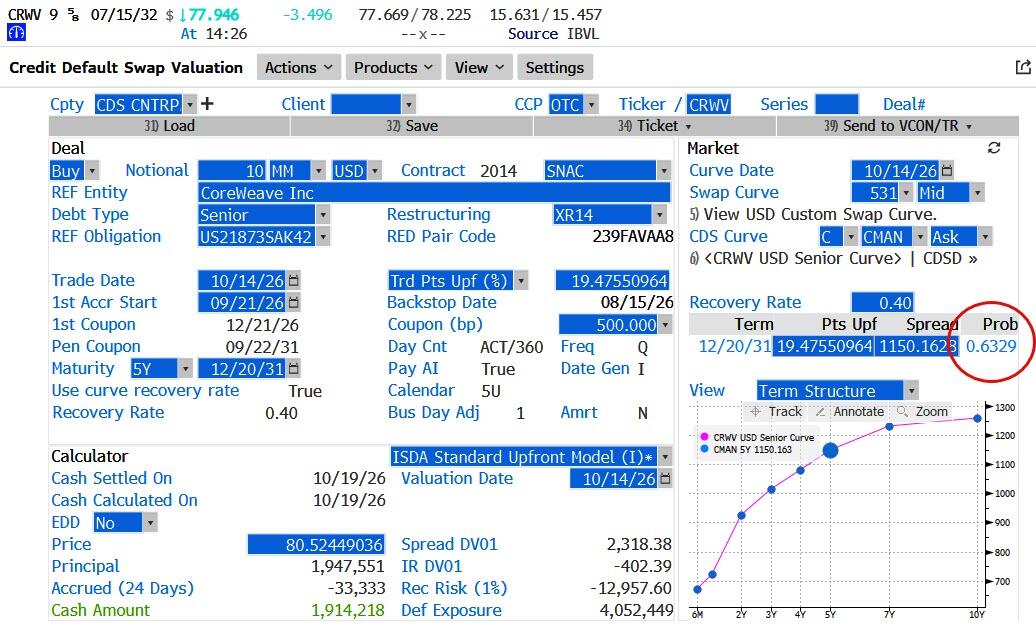Open the Trade Date calendar icon
This screenshot has height=633, width=1036.
pyautogui.click(x=294, y=280)
